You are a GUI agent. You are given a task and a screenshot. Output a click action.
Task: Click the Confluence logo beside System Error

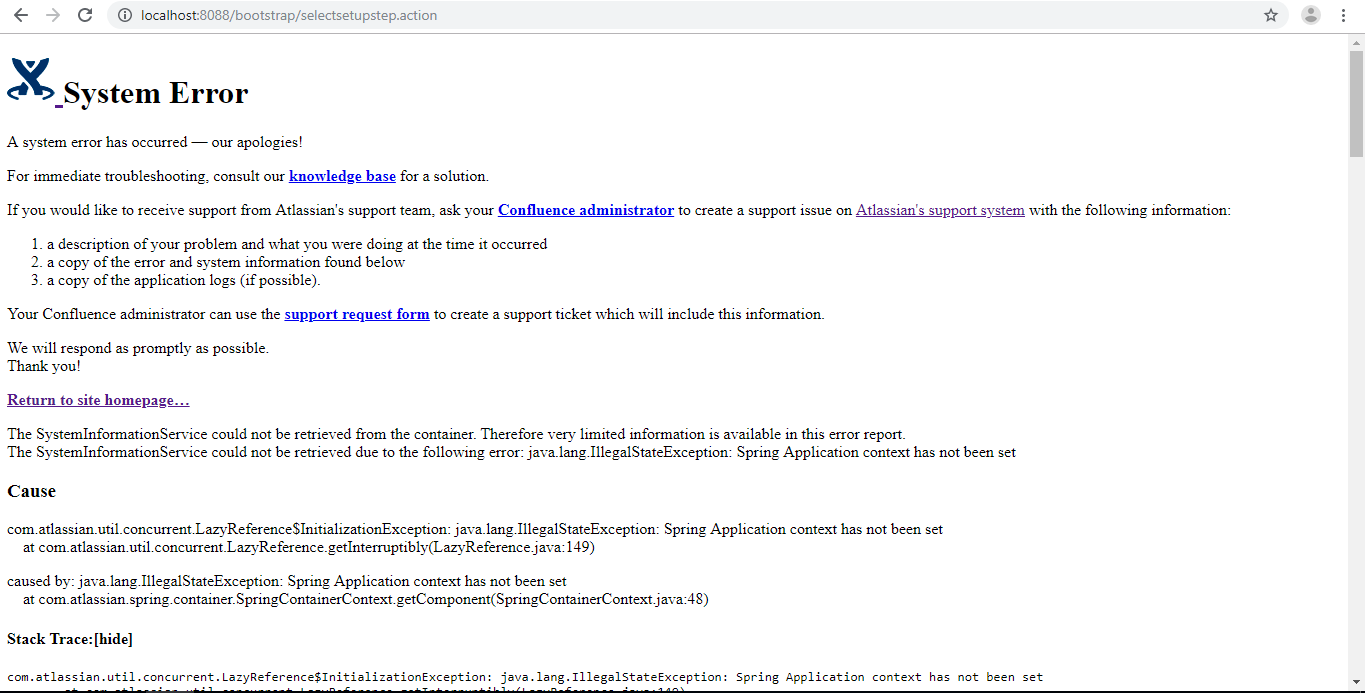(x=31, y=80)
